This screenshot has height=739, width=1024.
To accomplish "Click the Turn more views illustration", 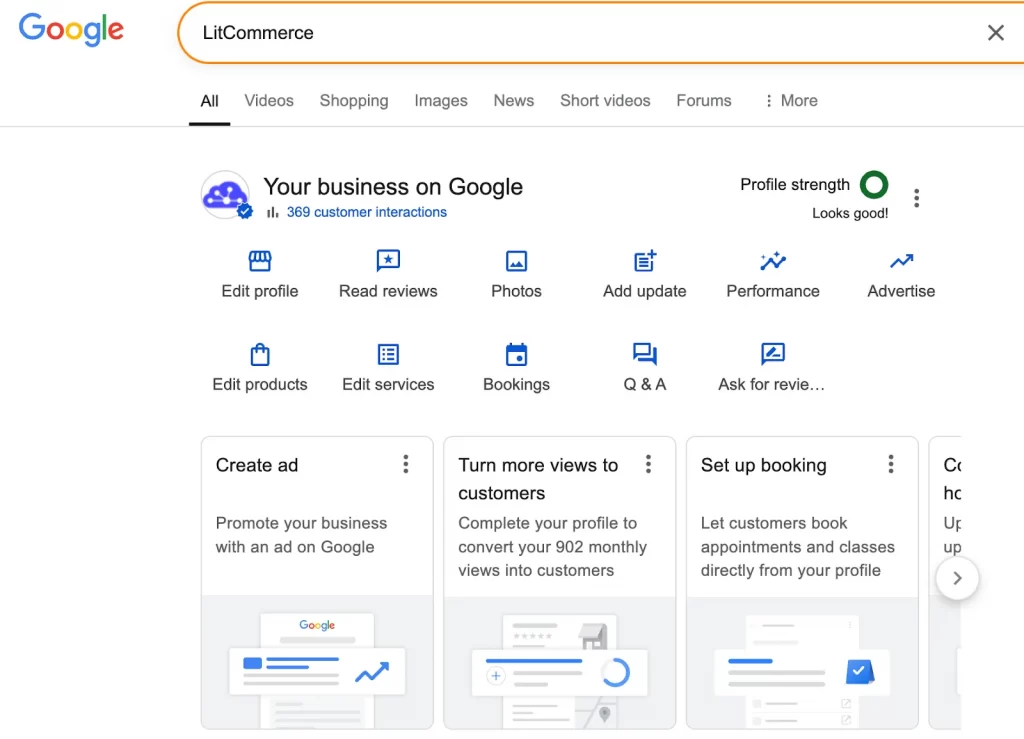I will pyautogui.click(x=559, y=662).
